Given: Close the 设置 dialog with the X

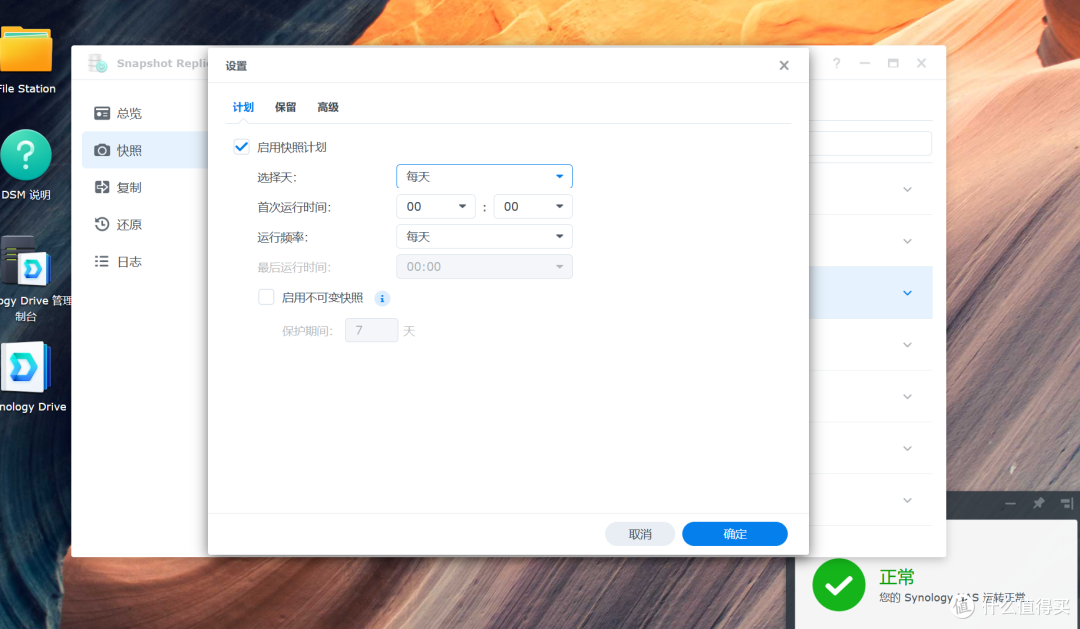Looking at the screenshot, I should [784, 65].
